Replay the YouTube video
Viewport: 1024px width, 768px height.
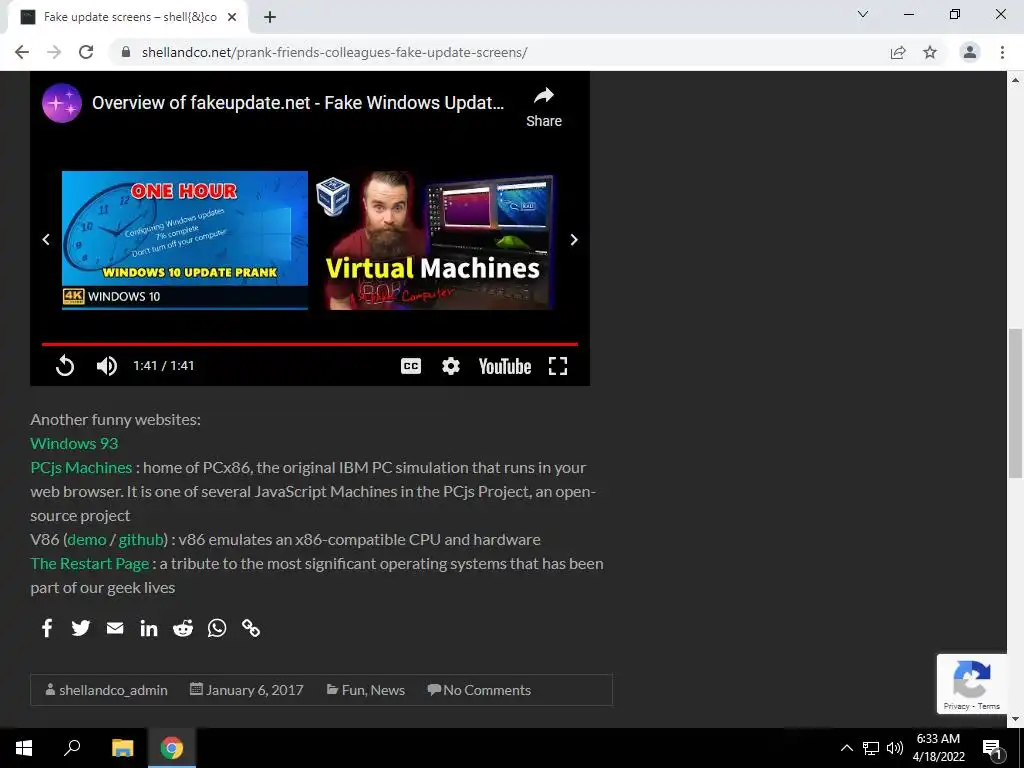[x=65, y=366]
